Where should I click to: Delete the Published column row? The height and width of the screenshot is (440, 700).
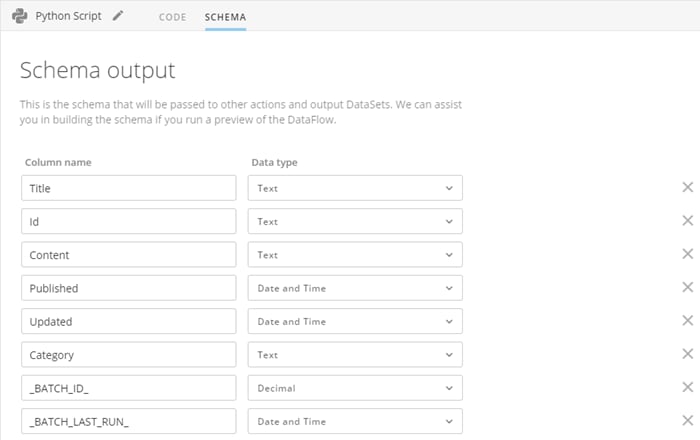[688, 287]
